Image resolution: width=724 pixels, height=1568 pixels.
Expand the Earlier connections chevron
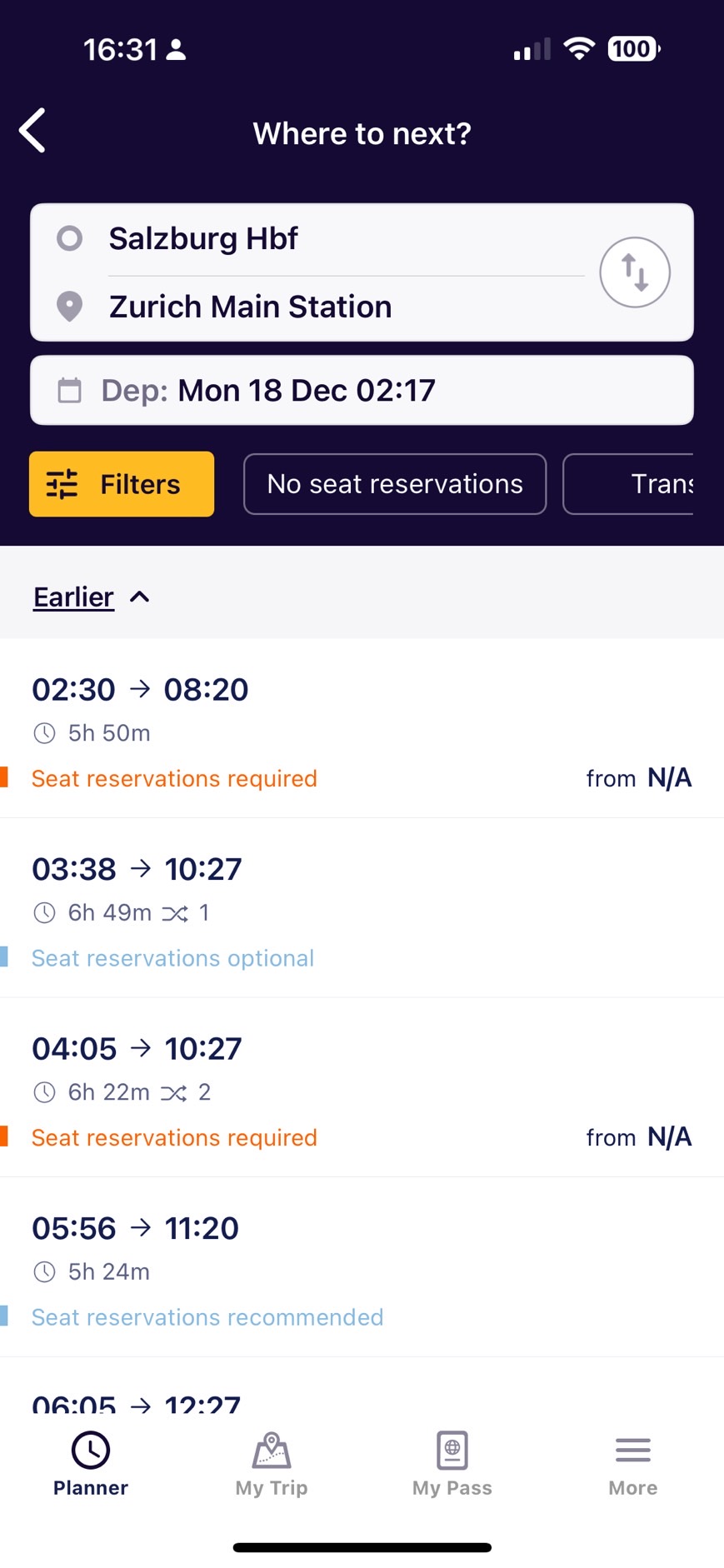point(140,597)
